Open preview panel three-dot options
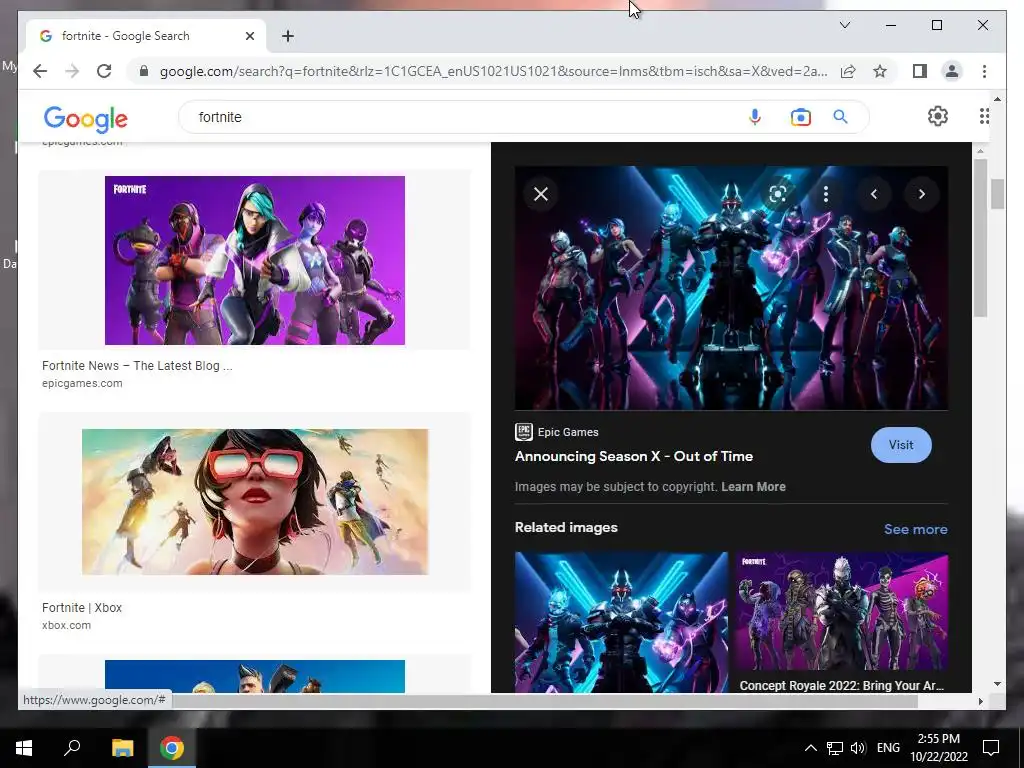Screen dimensions: 1024x768 (x=825, y=194)
